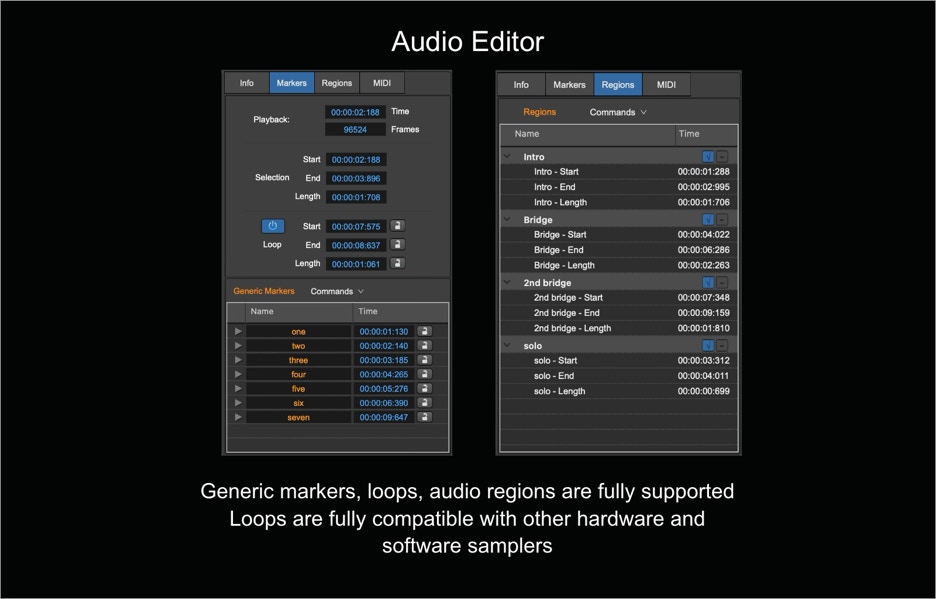Play from marker three using its arrow
The width and height of the screenshot is (936, 599).
238,360
